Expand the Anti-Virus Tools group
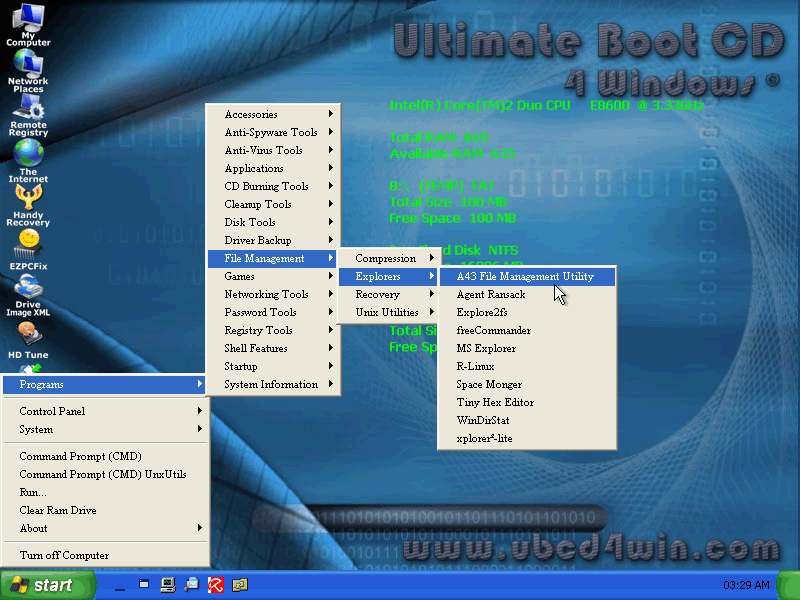This screenshot has width=800, height=600. pyautogui.click(x=272, y=150)
